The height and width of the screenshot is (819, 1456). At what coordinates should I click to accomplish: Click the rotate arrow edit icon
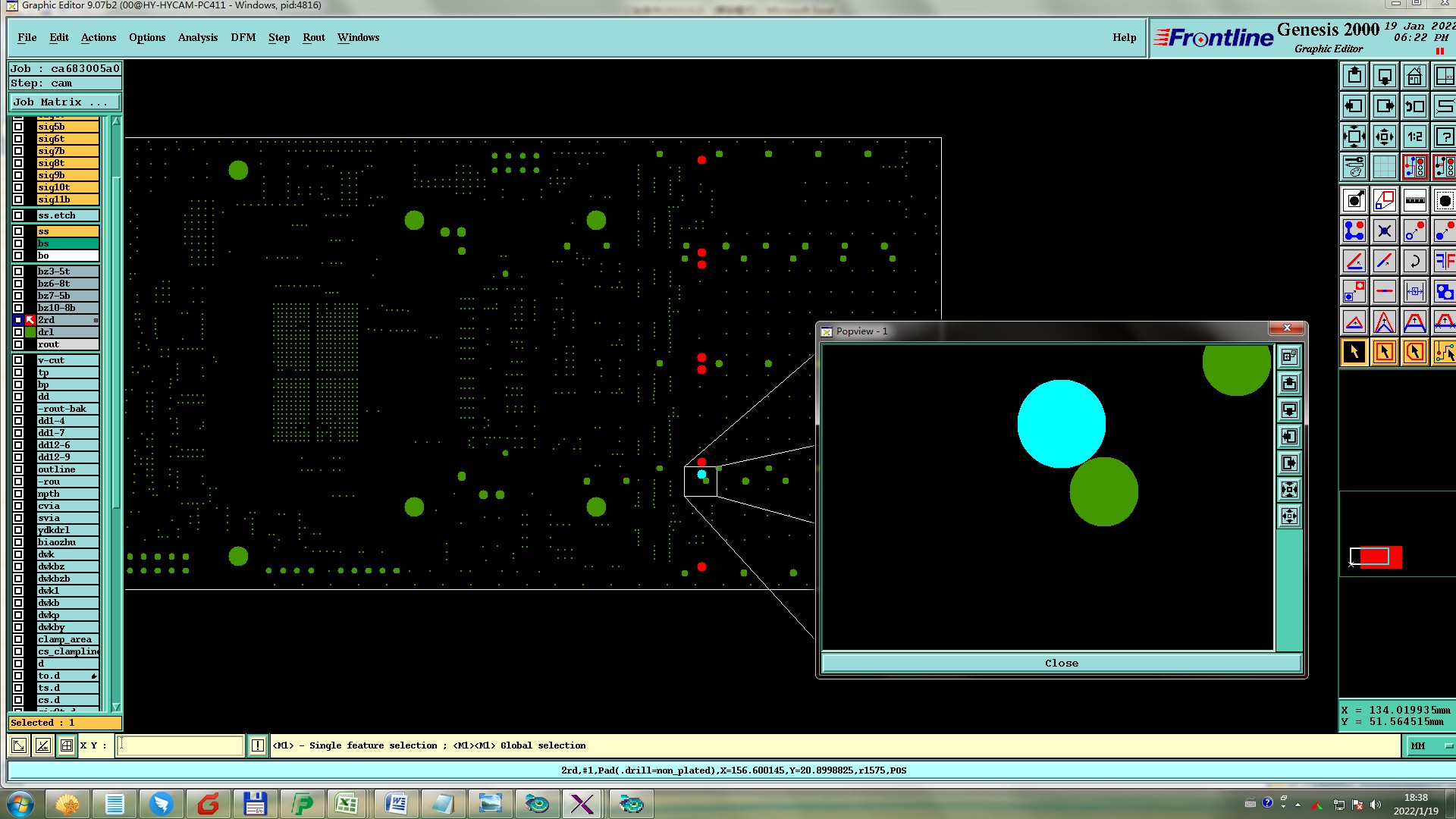click(x=1414, y=261)
